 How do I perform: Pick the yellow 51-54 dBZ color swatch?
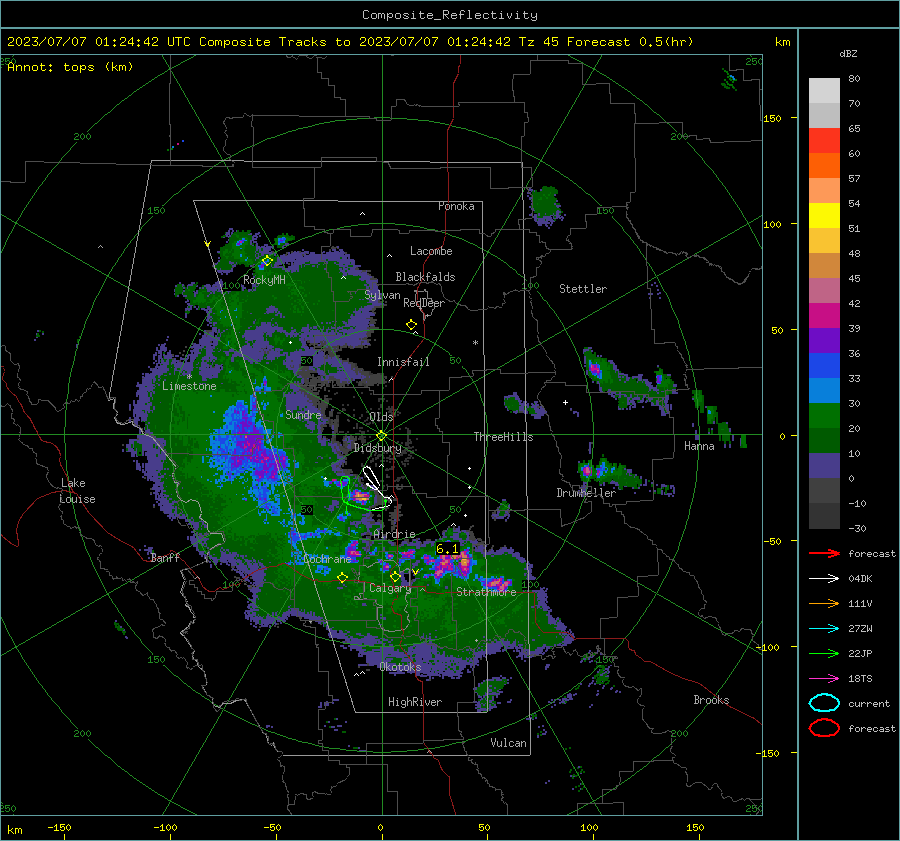tap(824, 216)
